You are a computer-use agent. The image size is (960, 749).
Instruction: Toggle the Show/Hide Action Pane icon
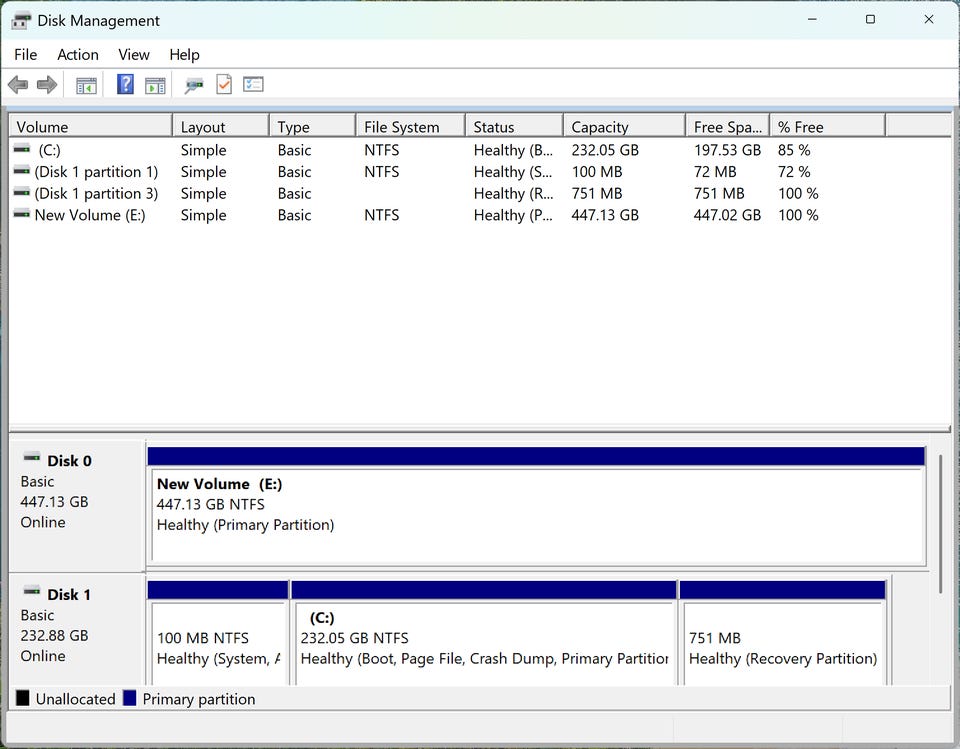155,85
